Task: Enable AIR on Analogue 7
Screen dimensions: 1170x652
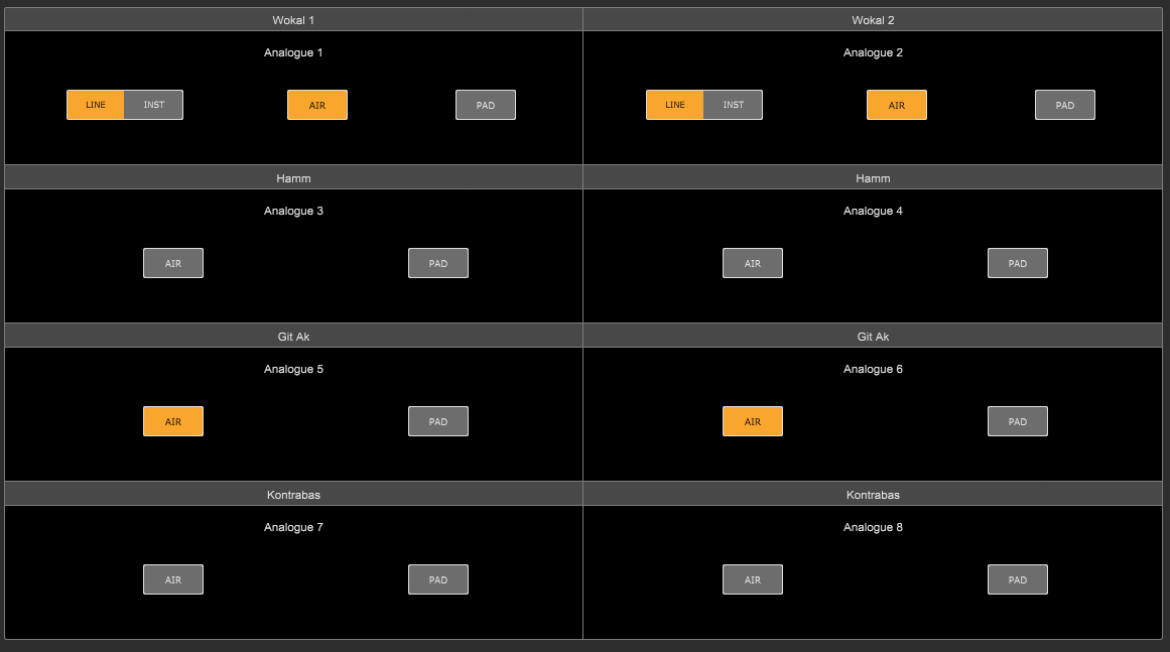Action: pyautogui.click(x=173, y=580)
